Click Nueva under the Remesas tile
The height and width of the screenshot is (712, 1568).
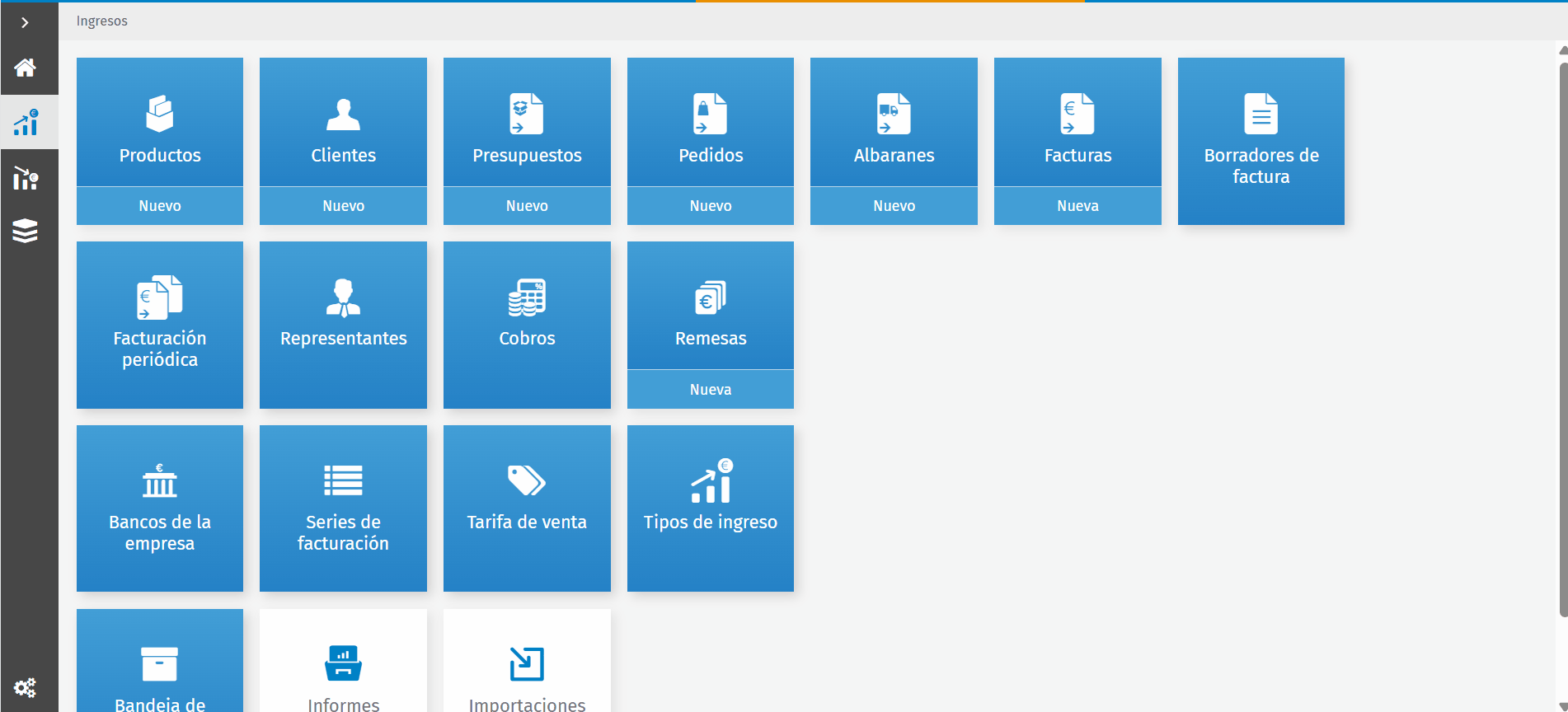coord(710,390)
